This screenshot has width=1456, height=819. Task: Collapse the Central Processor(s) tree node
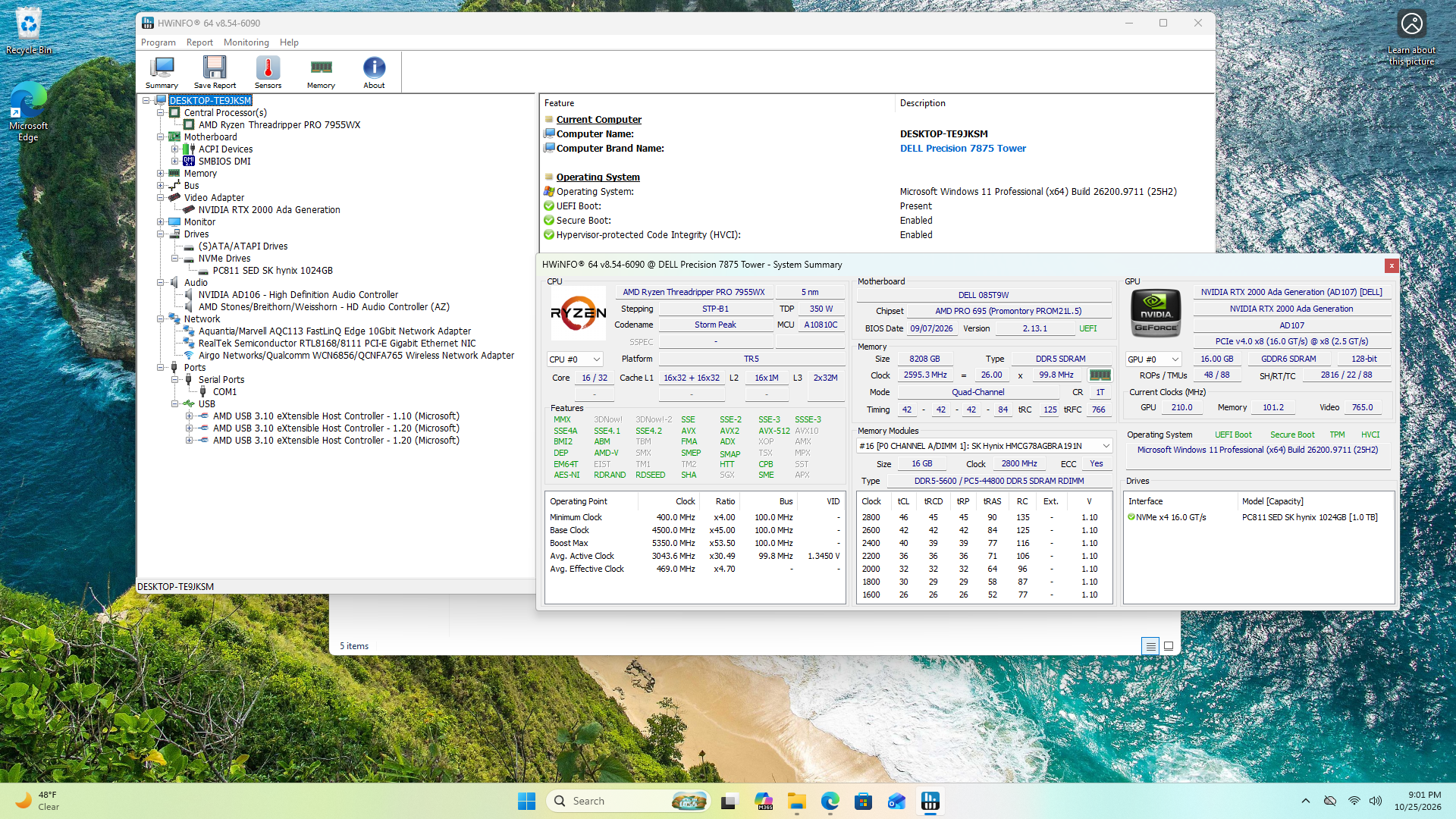tap(161, 113)
